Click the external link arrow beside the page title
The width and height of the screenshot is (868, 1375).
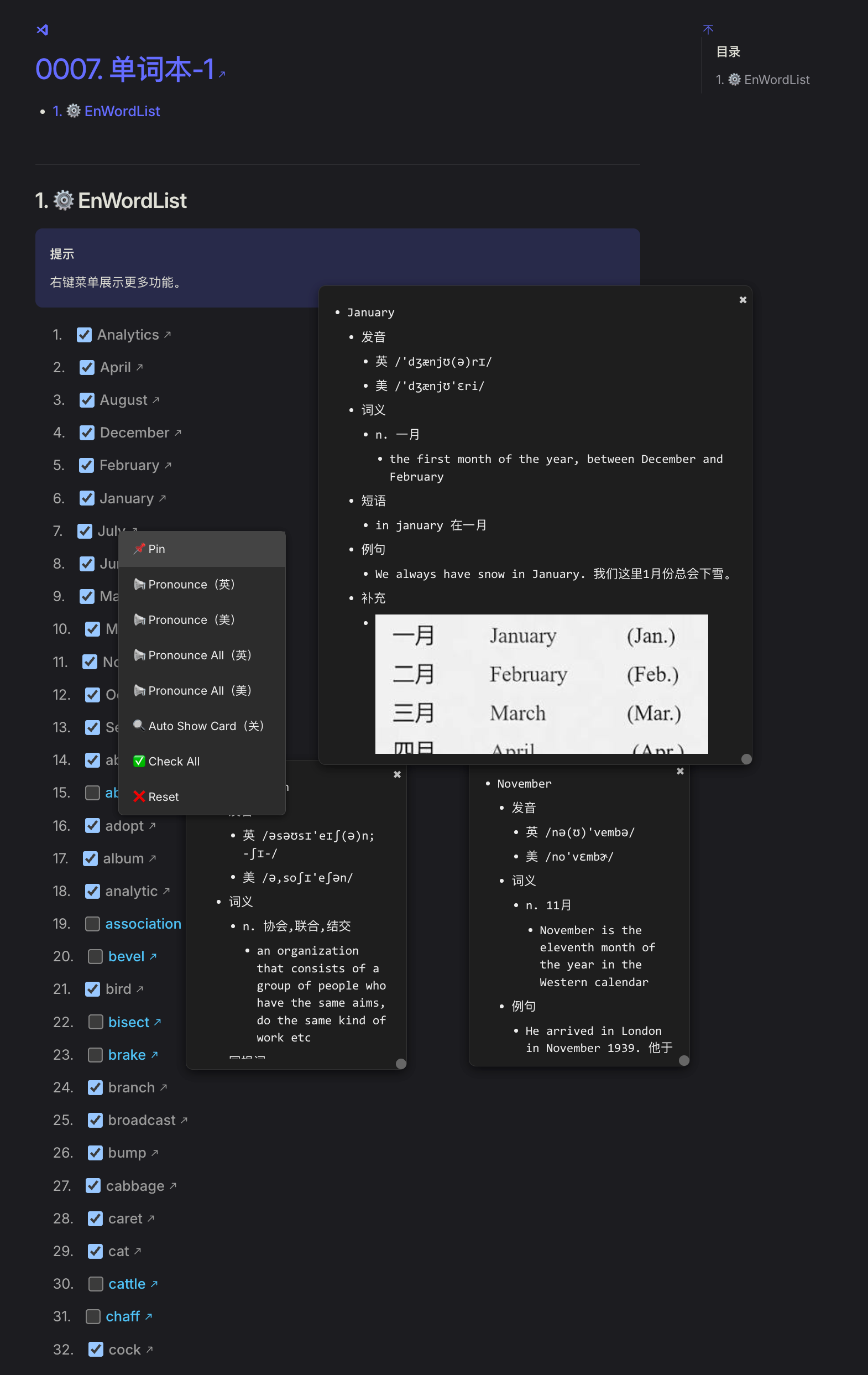(222, 74)
